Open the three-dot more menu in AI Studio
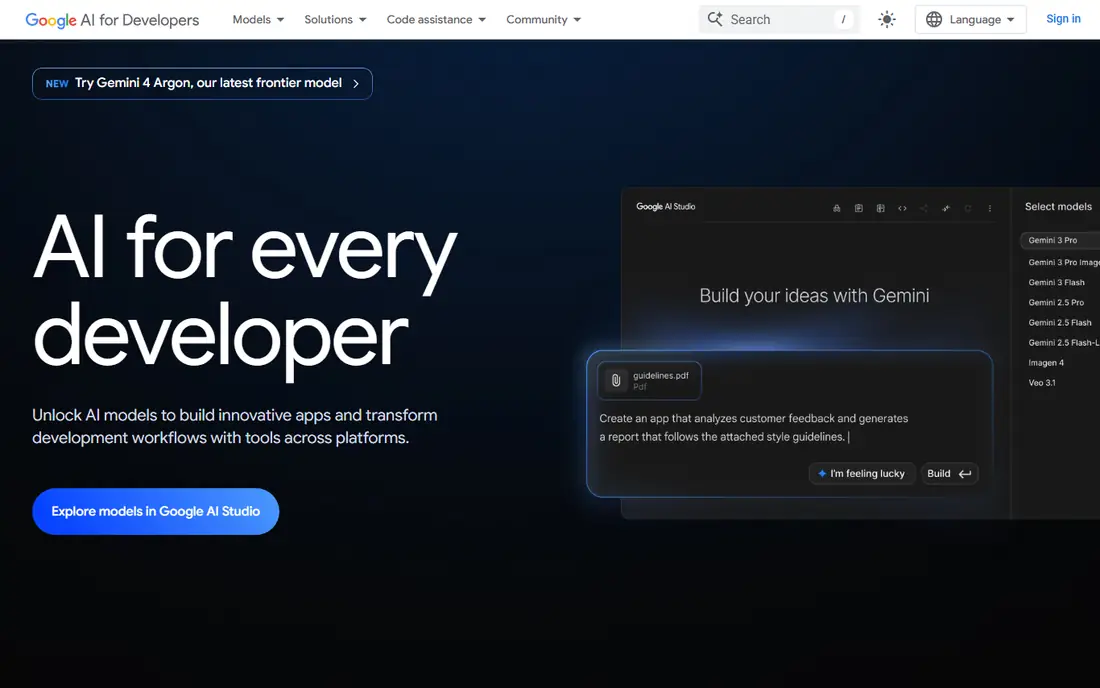Image resolution: width=1100 pixels, height=688 pixels. coord(990,208)
